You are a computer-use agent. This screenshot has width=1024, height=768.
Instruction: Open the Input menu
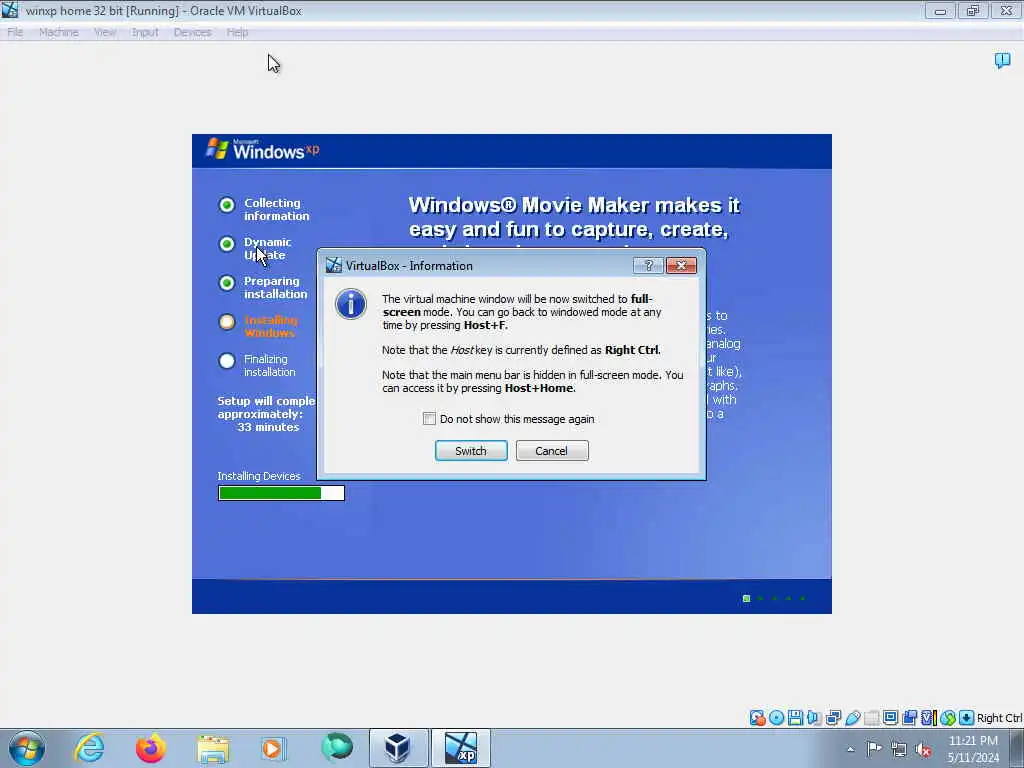[x=145, y=32]
